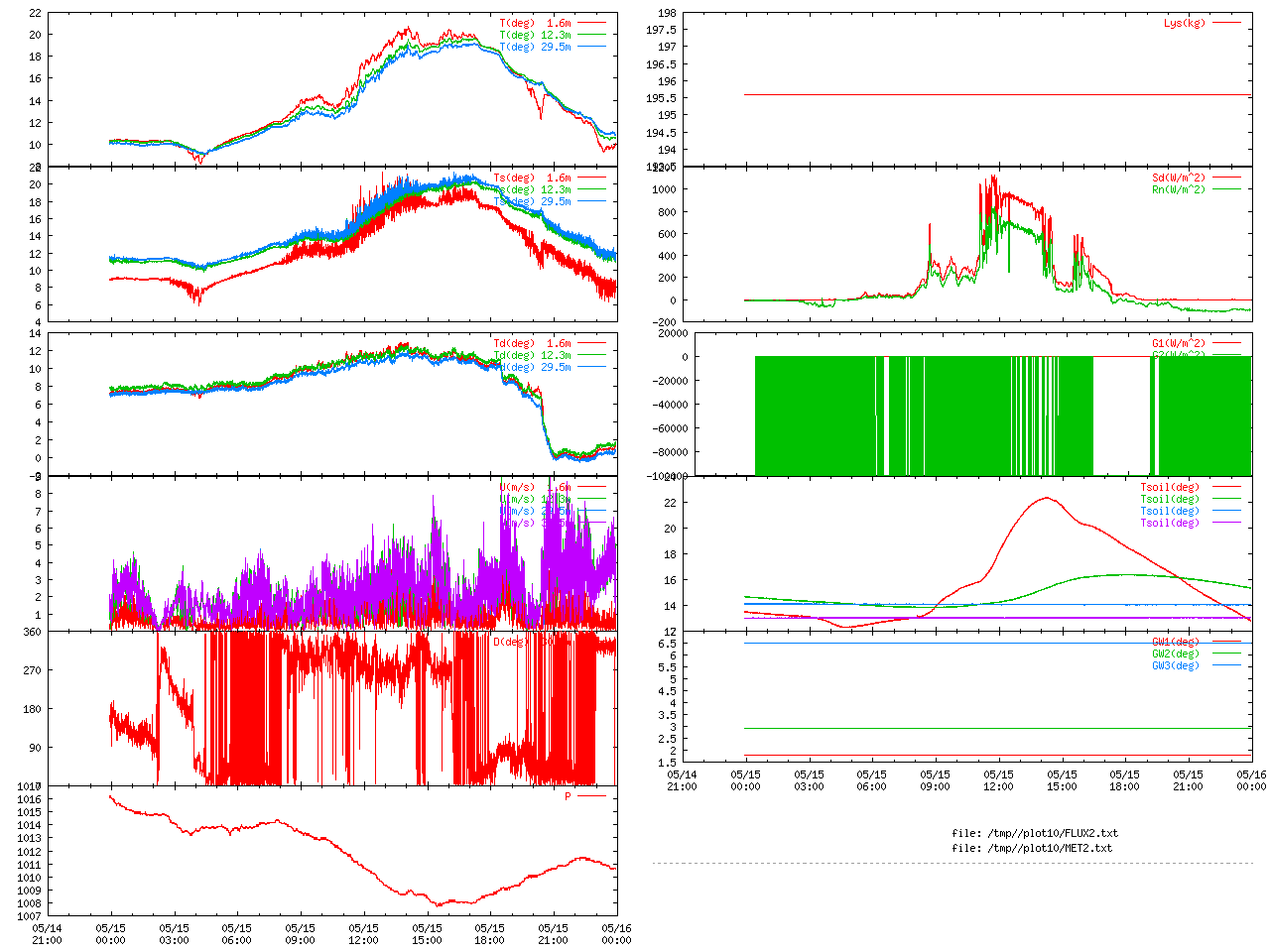Click the purple 'Tsoil(deg)' legend label
The image size is (1270, 952).
pyautogui.click(x=1170, y=523)
